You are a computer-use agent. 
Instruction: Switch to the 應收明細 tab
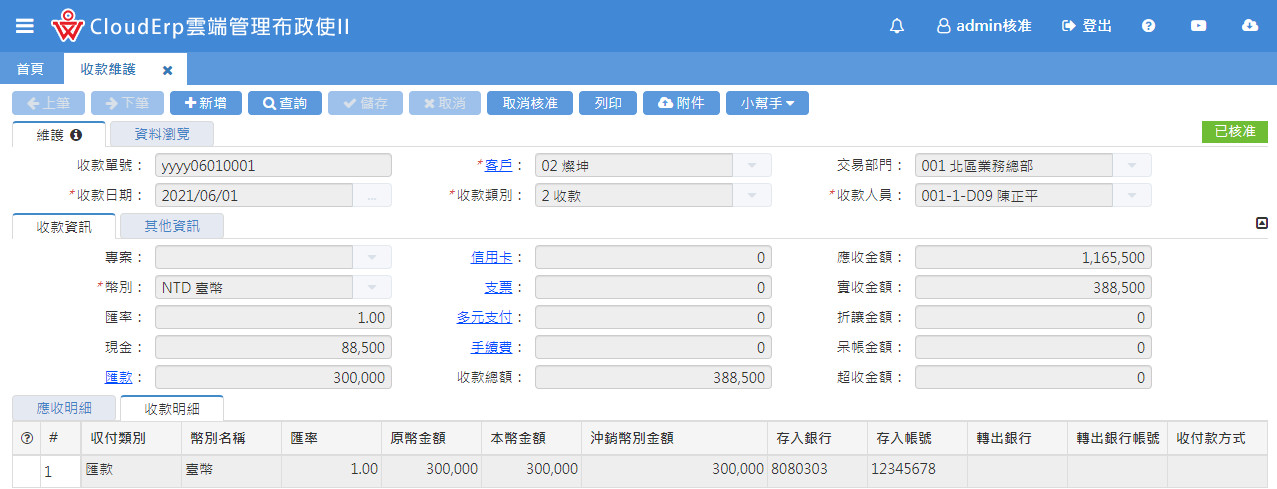65,408
